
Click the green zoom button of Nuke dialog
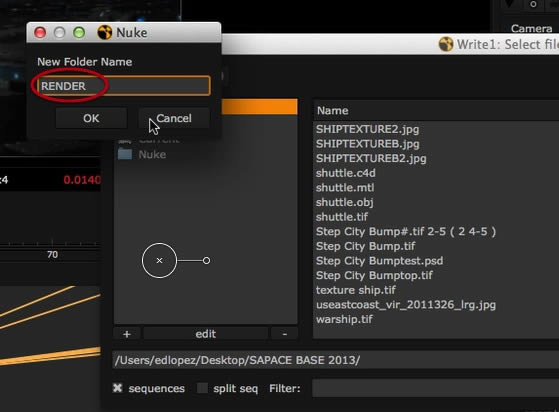tap(79, 33)
